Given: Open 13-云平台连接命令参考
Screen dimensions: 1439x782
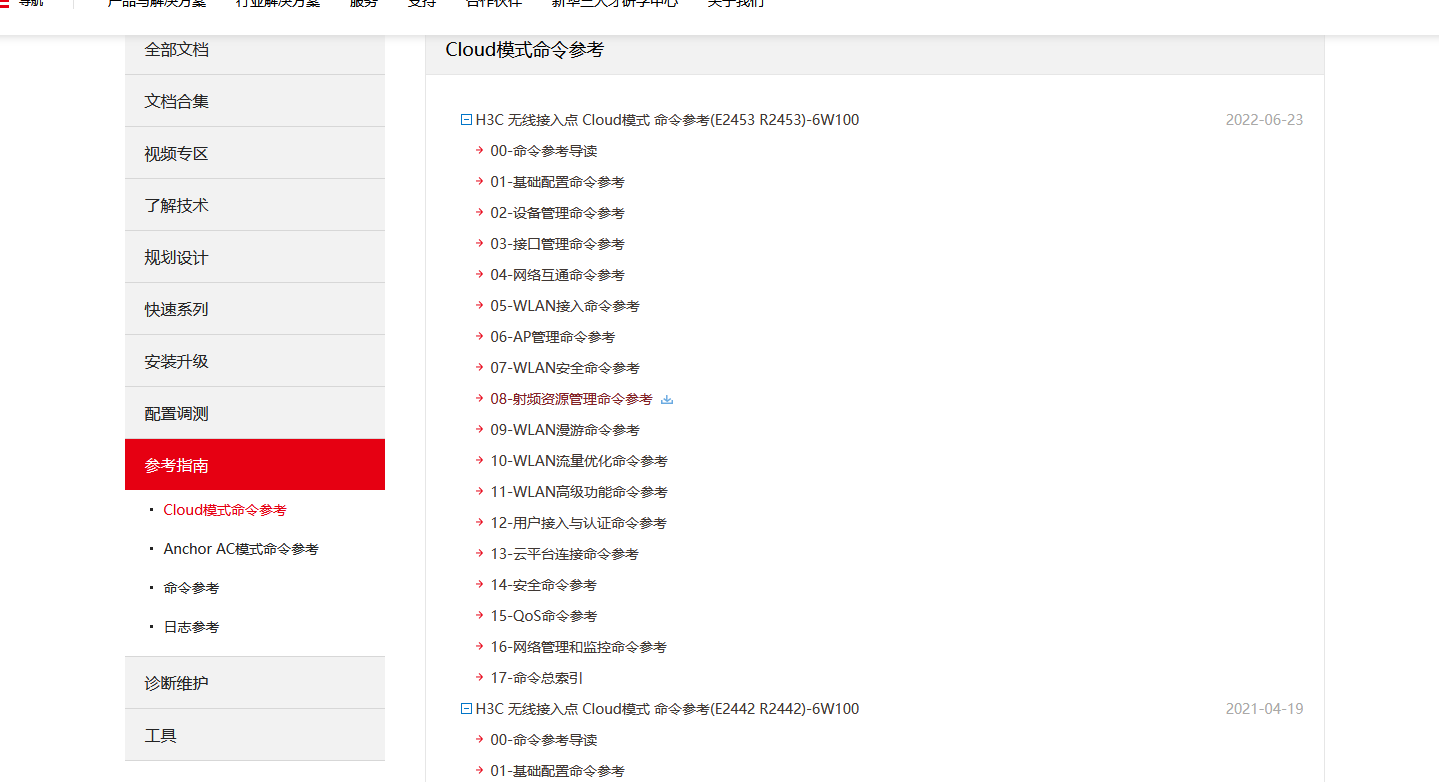Looking at the screenshot, I should pyautogui.click(x=564, y=554).
